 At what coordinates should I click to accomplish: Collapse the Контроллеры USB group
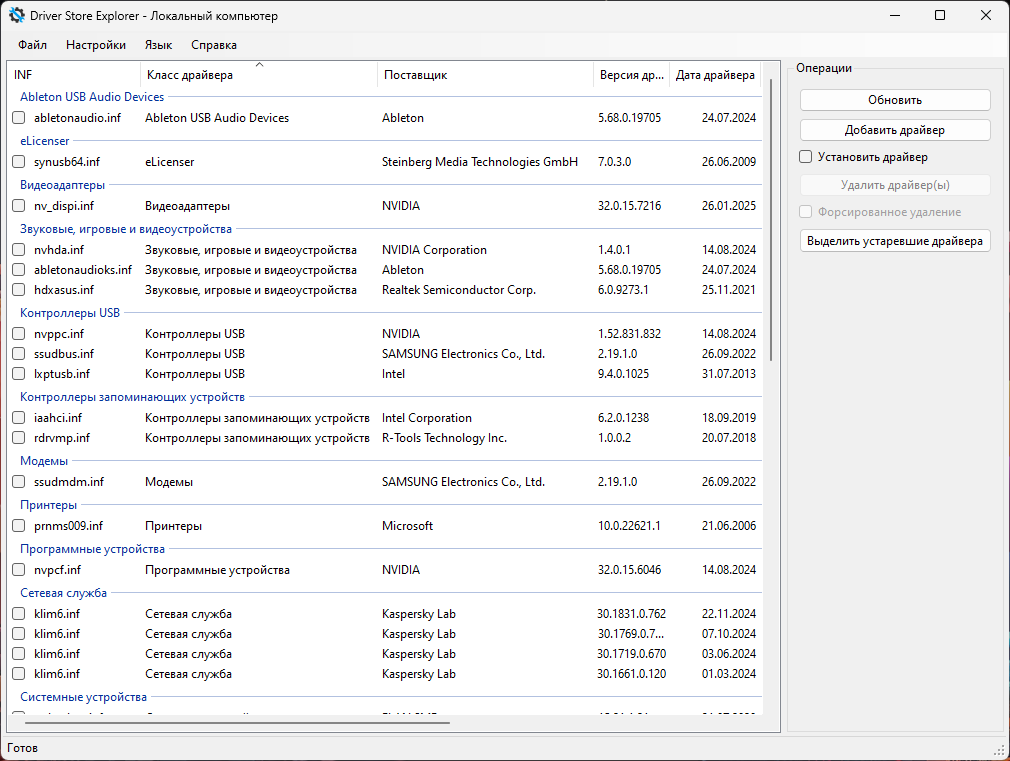[x=70, y=313]
